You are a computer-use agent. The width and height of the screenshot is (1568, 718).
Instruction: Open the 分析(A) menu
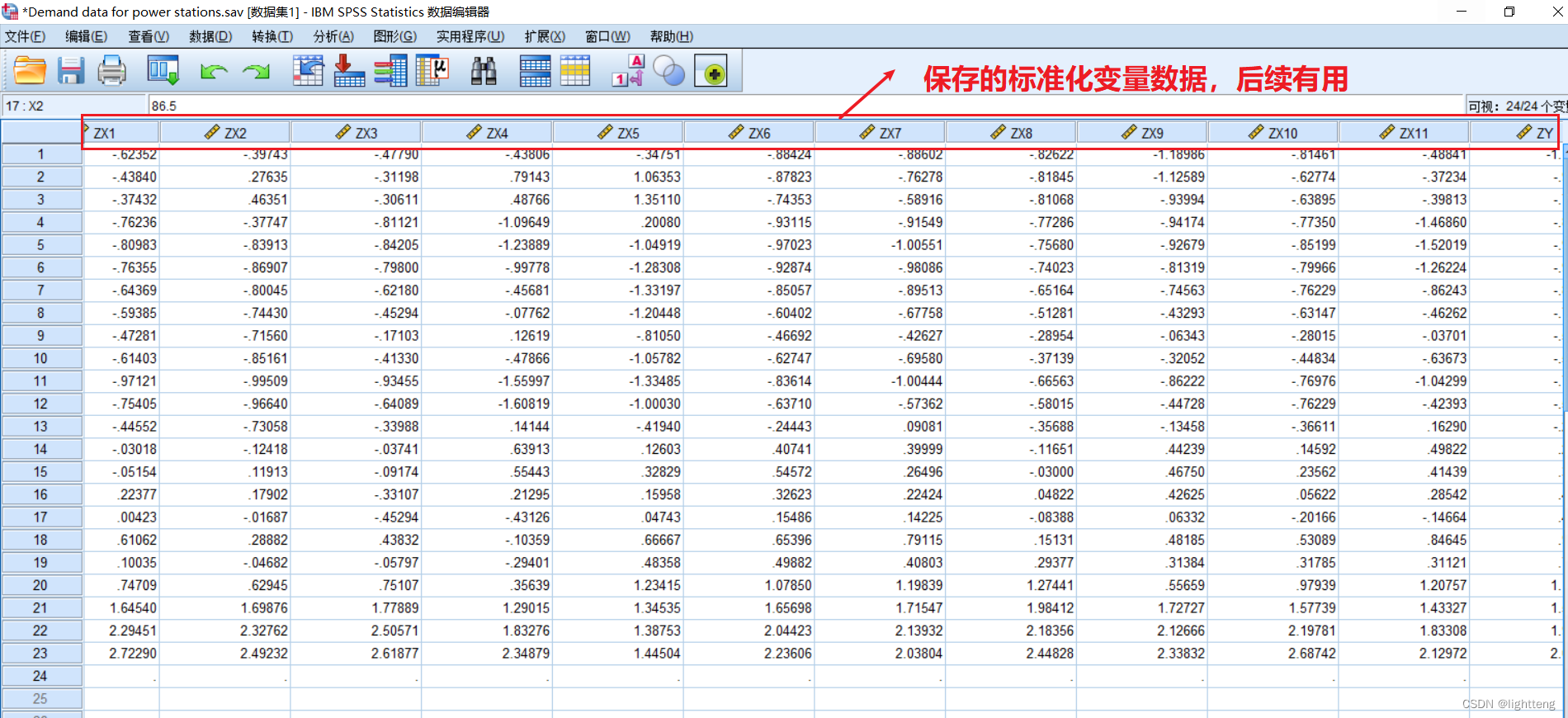pos(333,36)
